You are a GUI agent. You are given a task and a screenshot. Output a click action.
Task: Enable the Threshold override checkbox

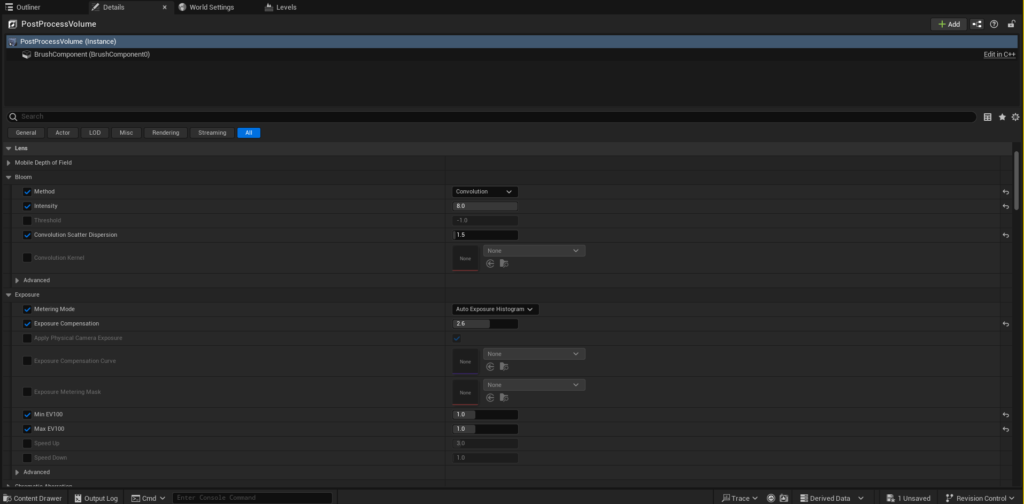click(x=27, y=221)
